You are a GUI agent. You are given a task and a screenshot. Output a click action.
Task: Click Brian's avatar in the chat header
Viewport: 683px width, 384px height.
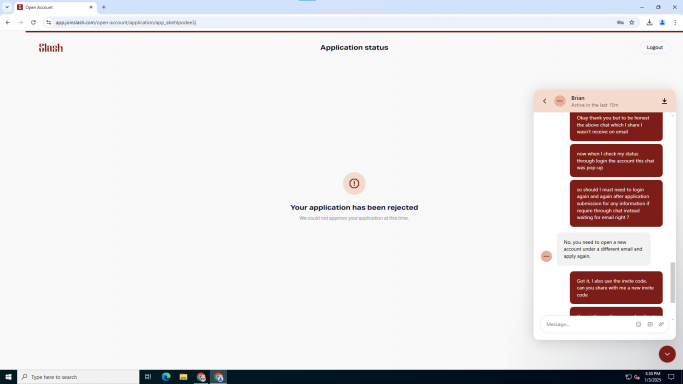point(560,101)
